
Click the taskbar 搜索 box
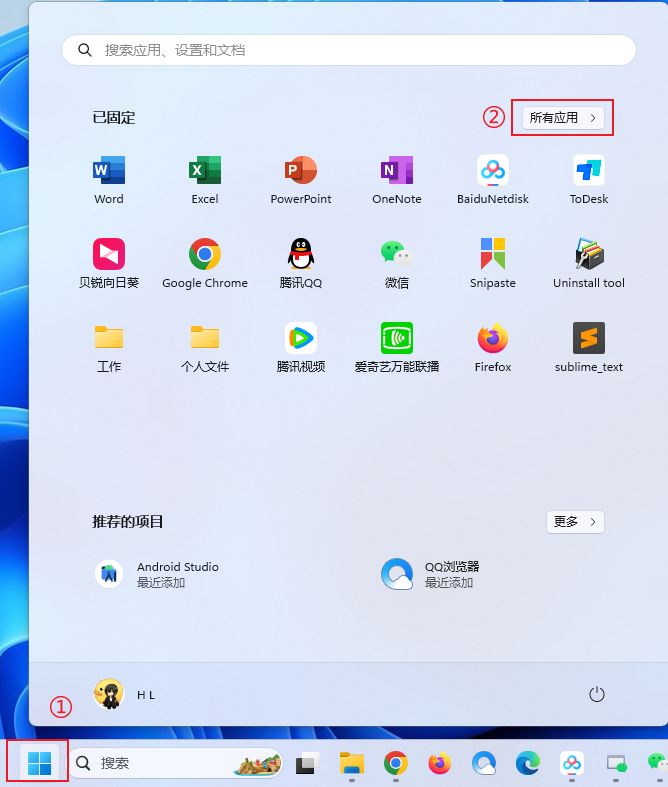click(176, 763)
